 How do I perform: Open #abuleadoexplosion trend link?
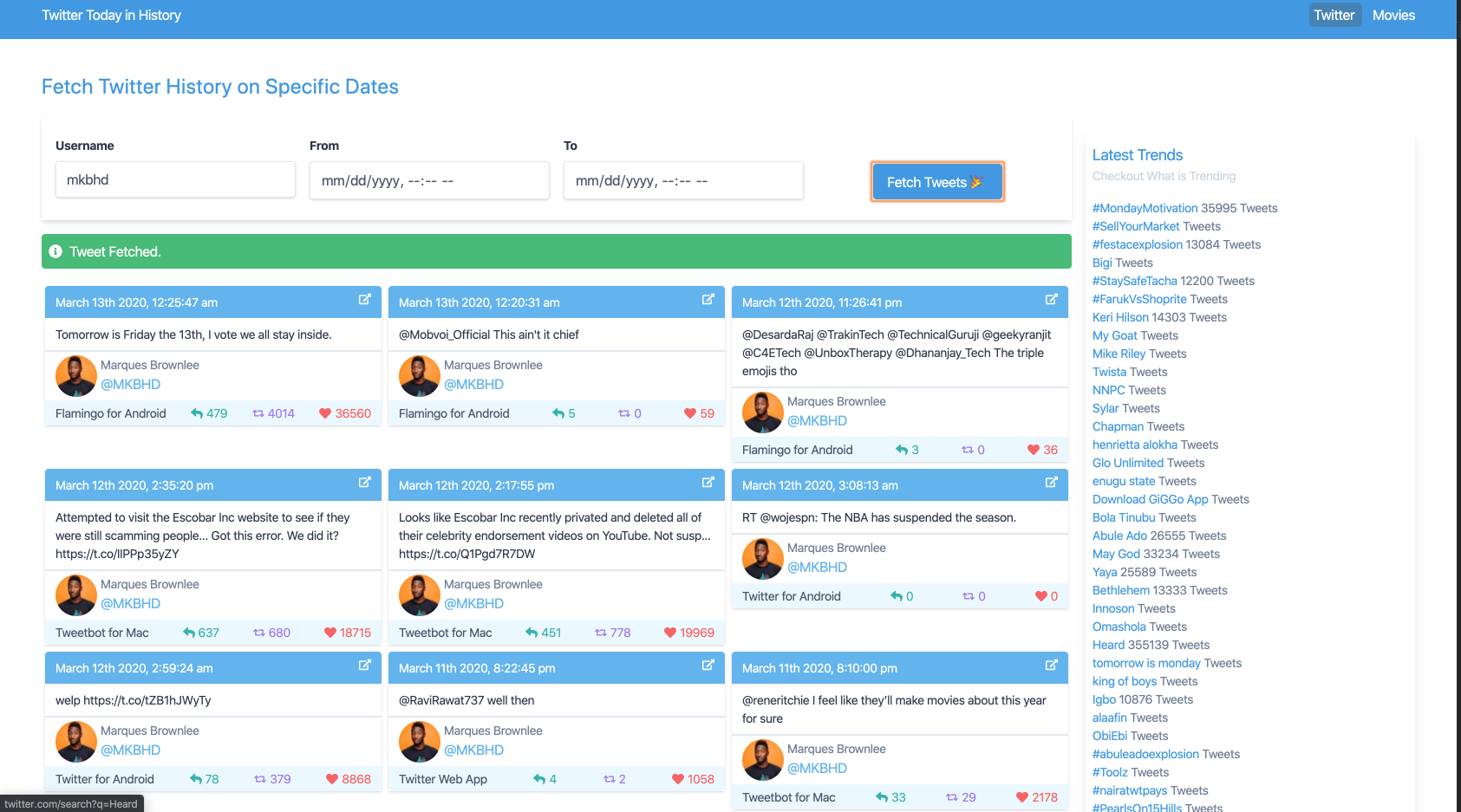[x=1145, y=754]
